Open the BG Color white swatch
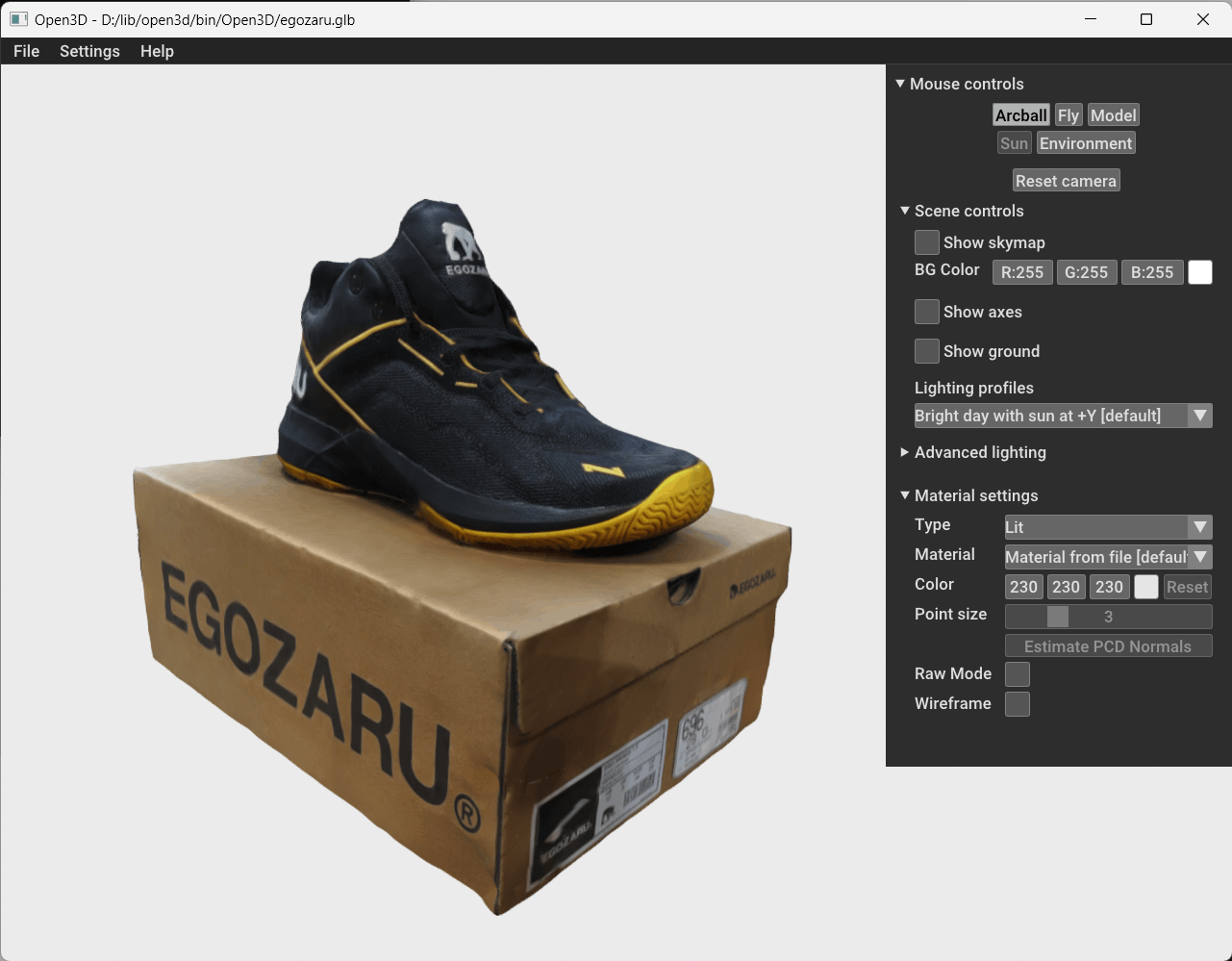The height and width of the screenshot is (961, 1232). 1200,272
